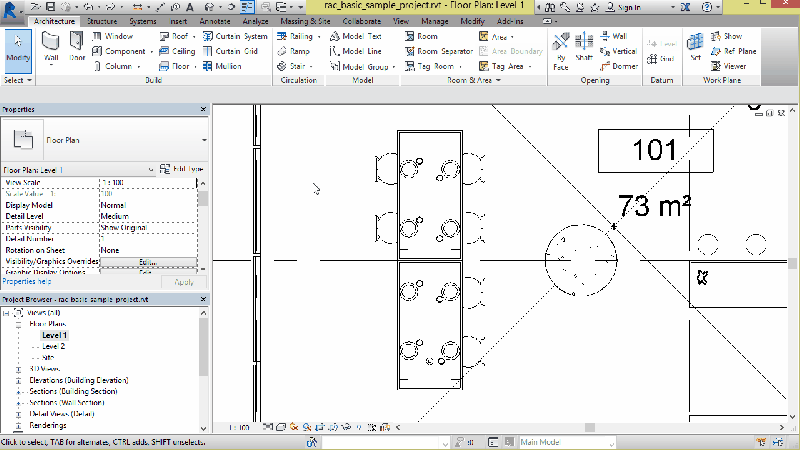The height and width of the screenshot is (450, 800).
Task: Select Level 2 in Project Browser
Action: (54, 346)
